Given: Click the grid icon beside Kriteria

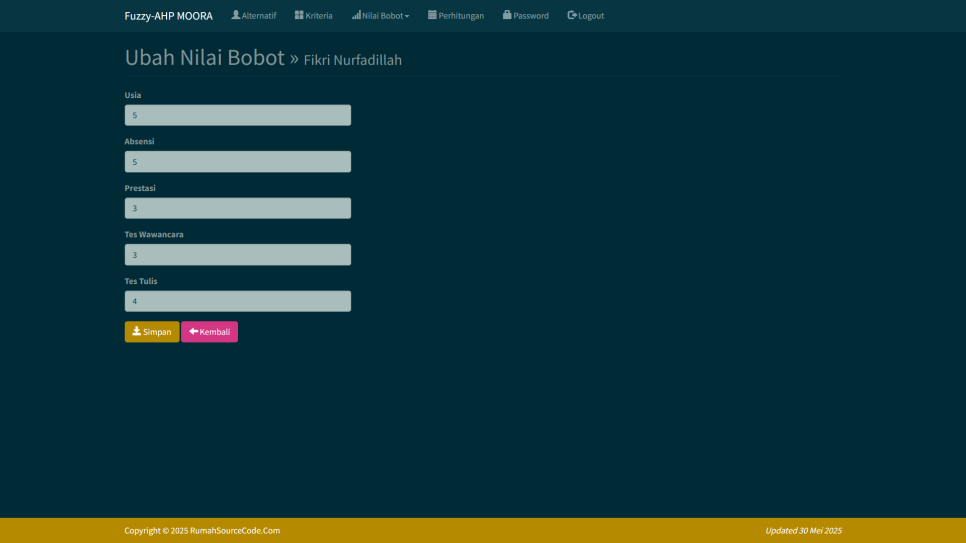Looking at the screenshot, I should tap(299, 15).
